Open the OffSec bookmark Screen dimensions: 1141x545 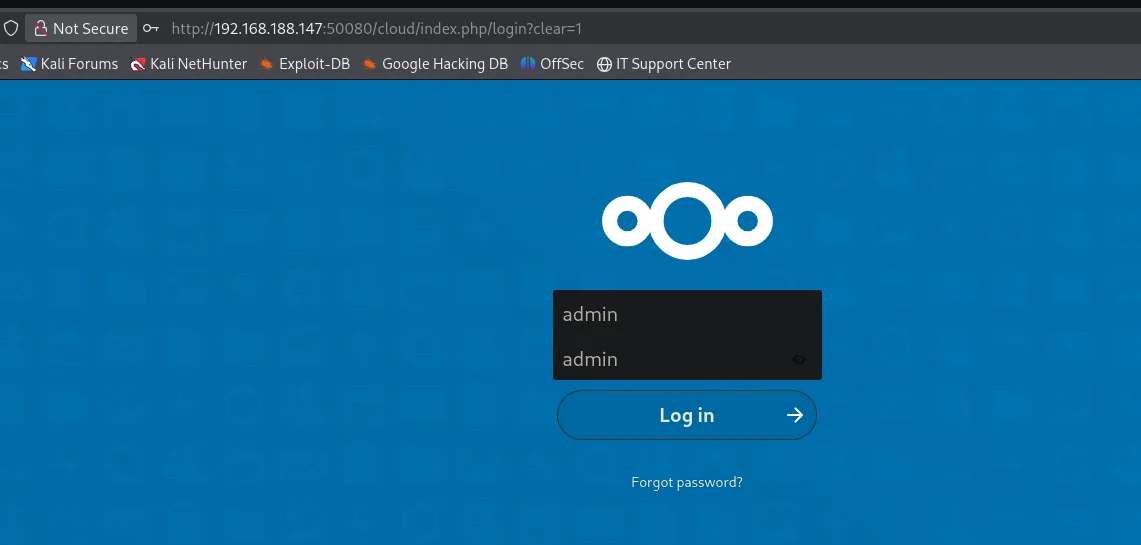[x=552, y=64]
